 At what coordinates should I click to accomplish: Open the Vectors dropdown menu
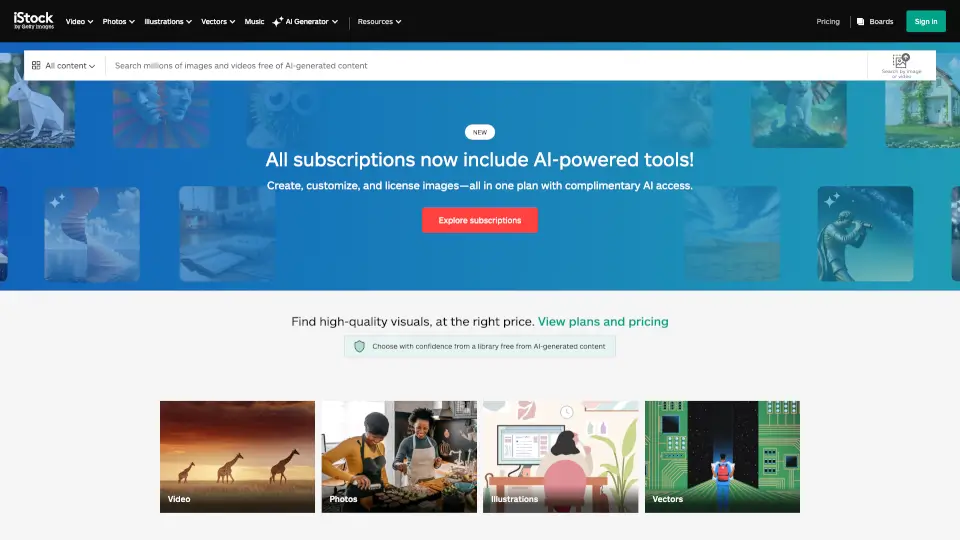(218, 21)
